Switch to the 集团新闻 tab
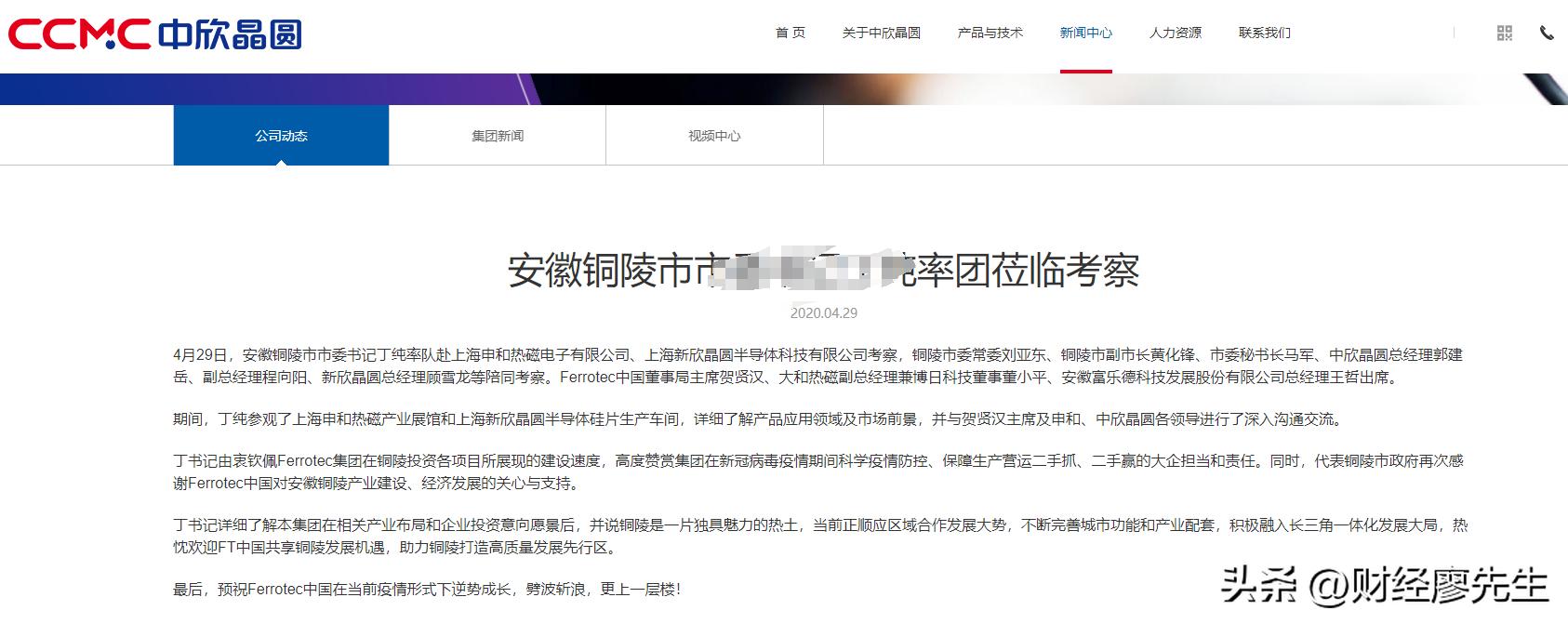This screenshot has width=1568, height=624. tap(498, 136)
